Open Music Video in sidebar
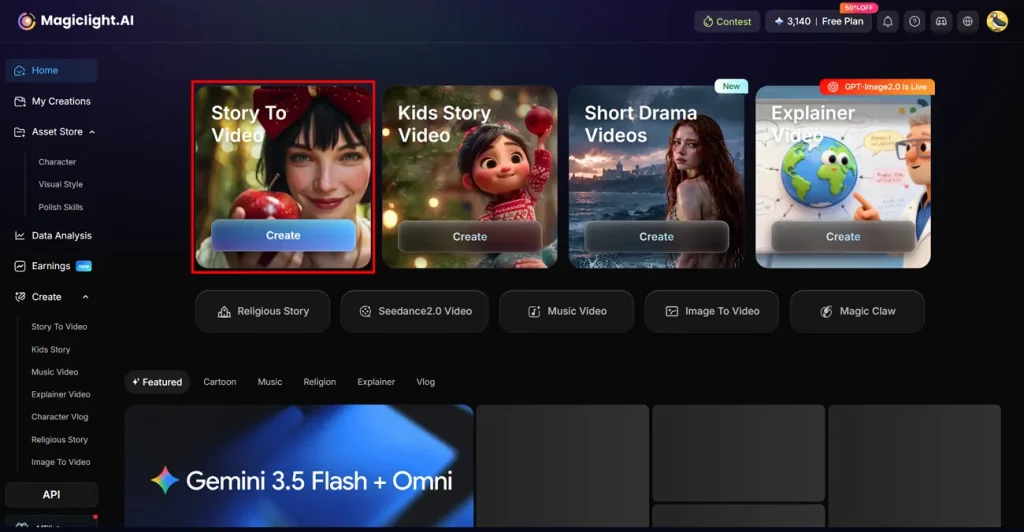1024x532 pixels. pyautogui.click(x=54, y=372)
